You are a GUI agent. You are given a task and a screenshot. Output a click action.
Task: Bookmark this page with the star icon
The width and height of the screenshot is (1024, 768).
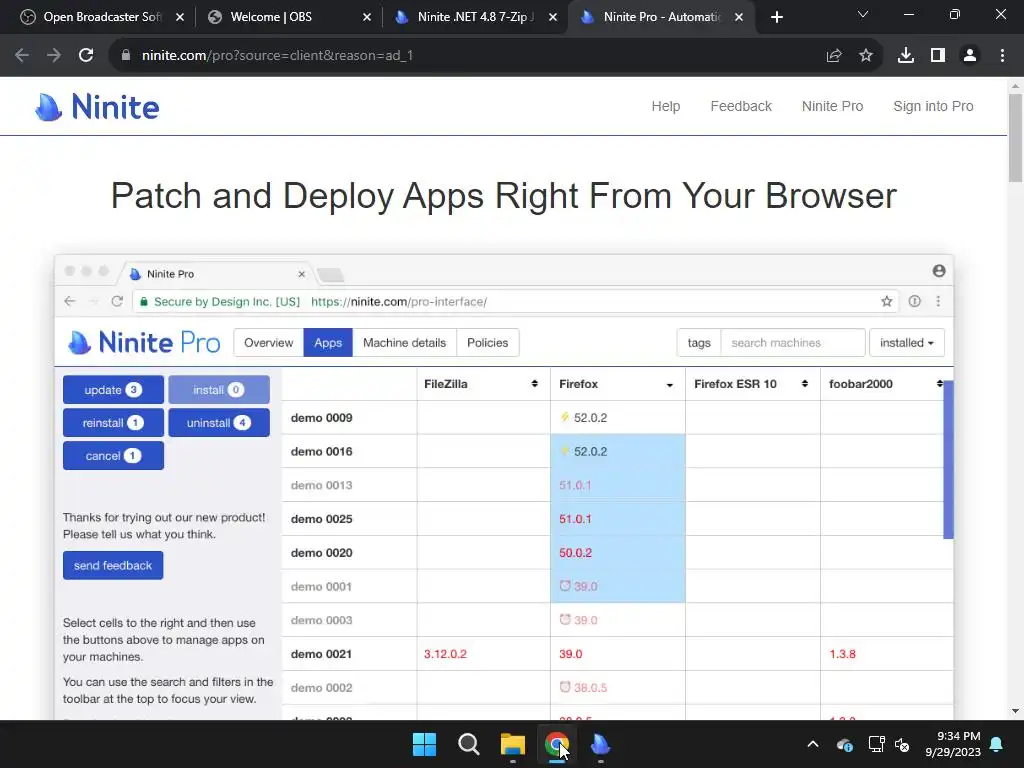point(866,56)
